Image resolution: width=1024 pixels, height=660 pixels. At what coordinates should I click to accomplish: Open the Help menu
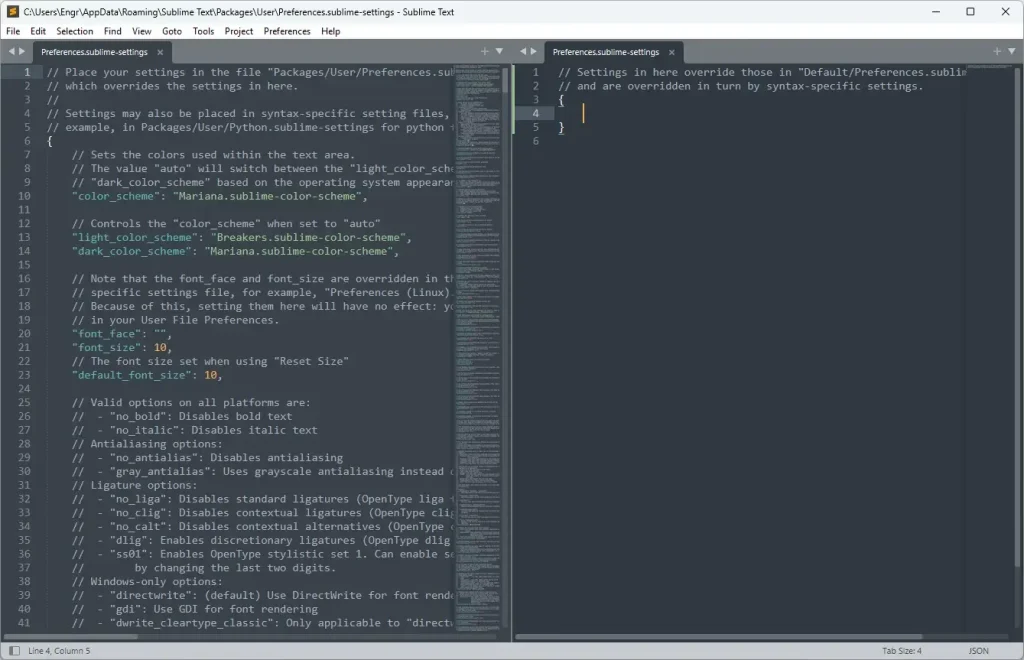330,31
